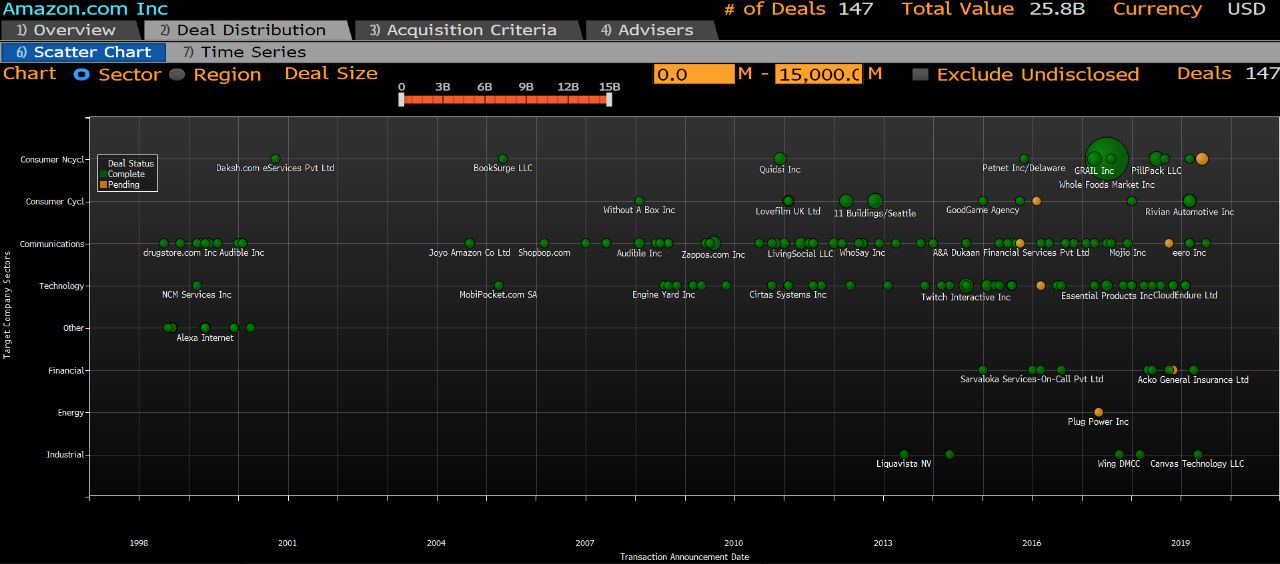Click the minimum deal size field showing 0.0
The image size is (1280, 564).
pos(693,74)
